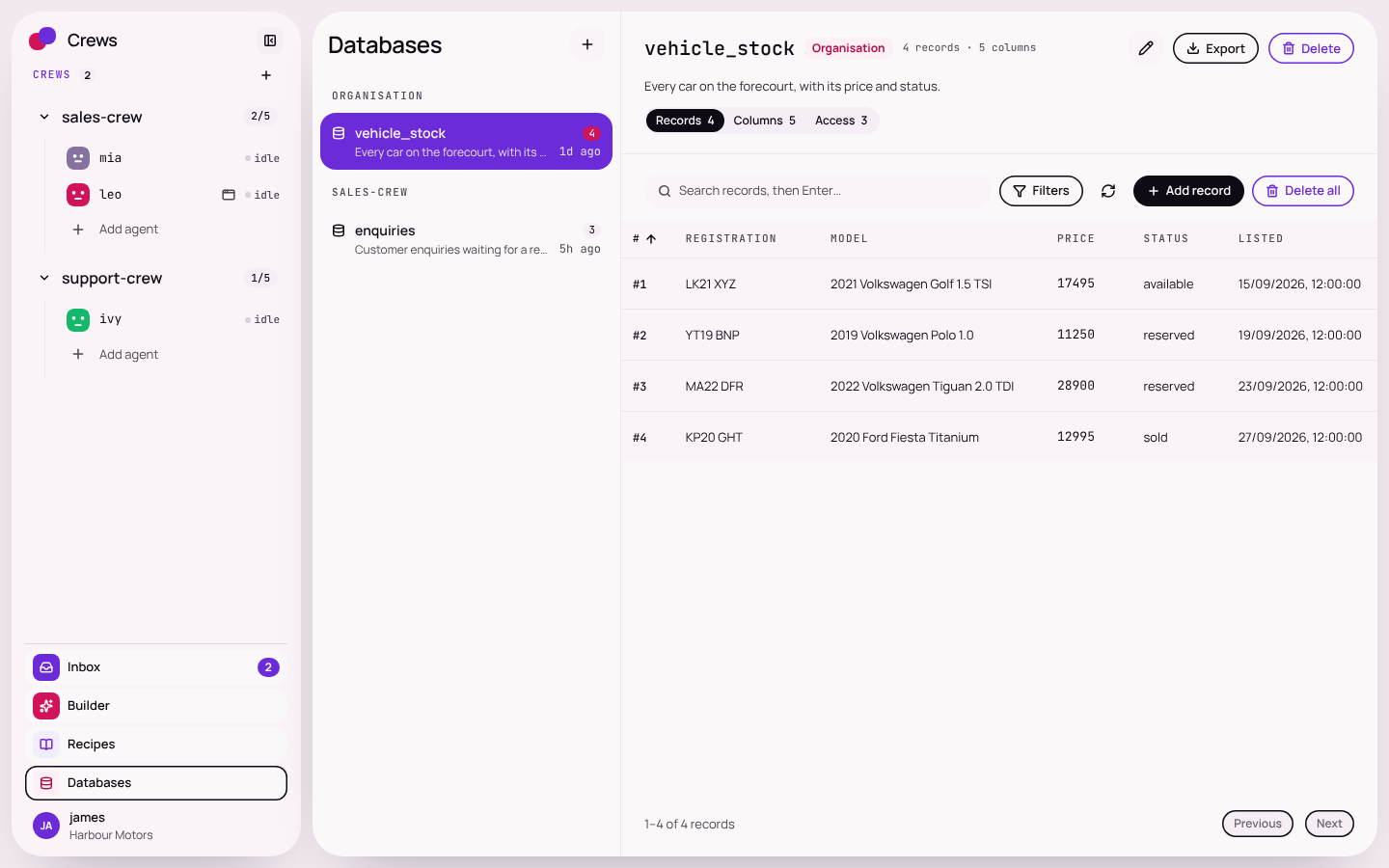Add a new database with plus icon

point(587,44)
